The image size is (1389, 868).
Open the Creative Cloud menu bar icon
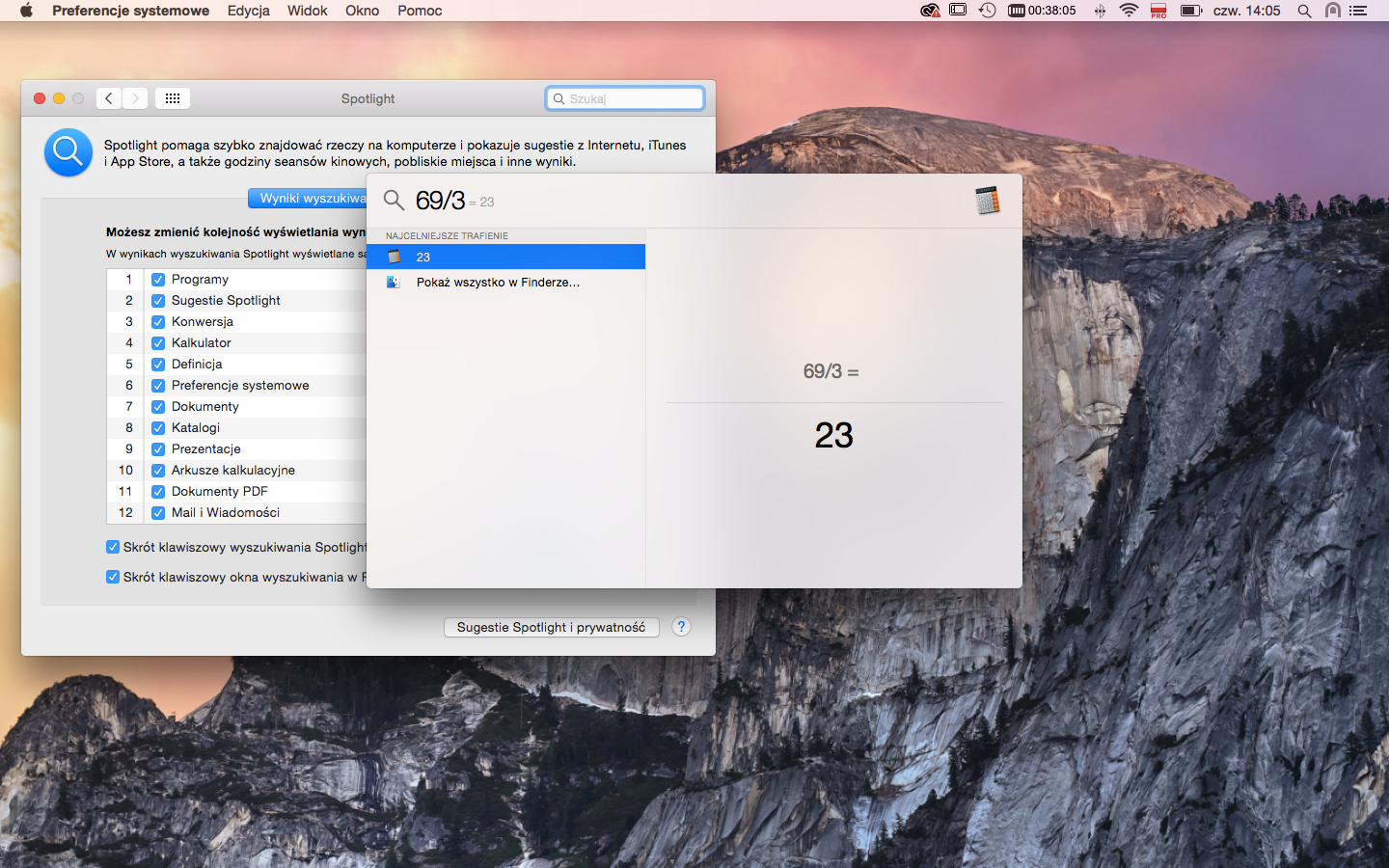930,11
